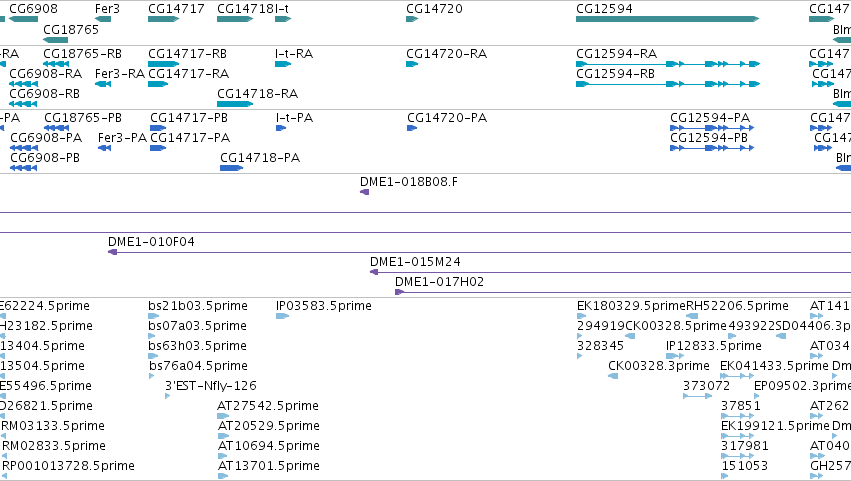This screenshot has height=481, width=851.
Task: Select the CG14718-PA protein bar
Action: click(x=232, y=168)
